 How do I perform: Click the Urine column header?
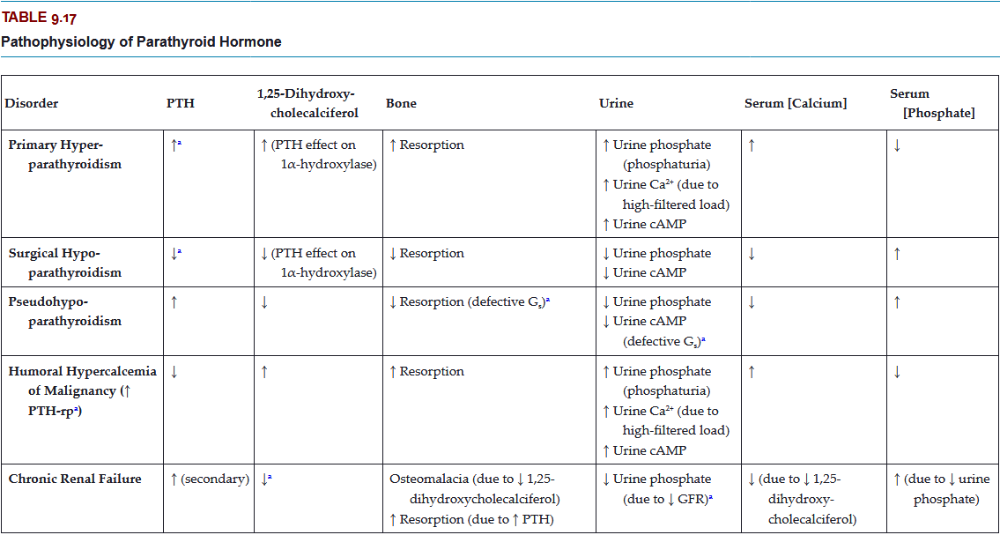[x=615, y=103]
